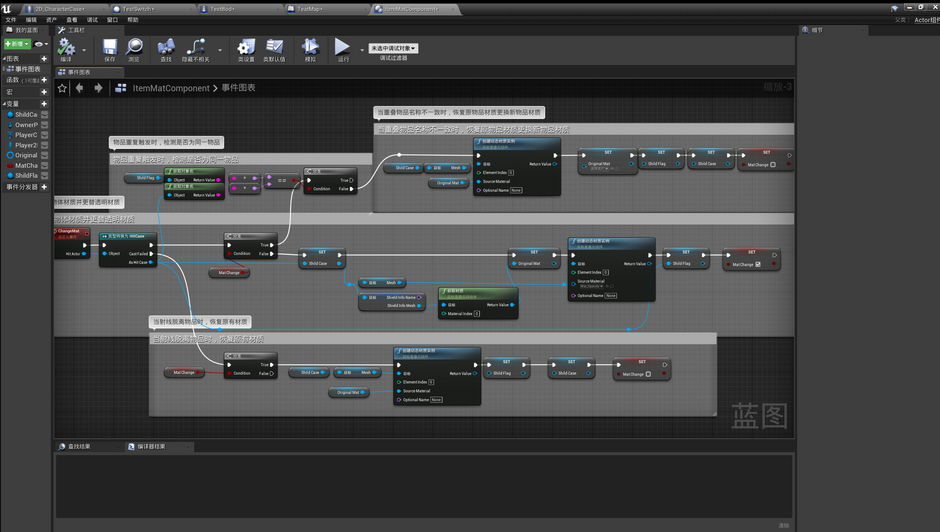Open Hide Unrelated options dropdown arrow

pyautogui.click(x=220, y=50)
